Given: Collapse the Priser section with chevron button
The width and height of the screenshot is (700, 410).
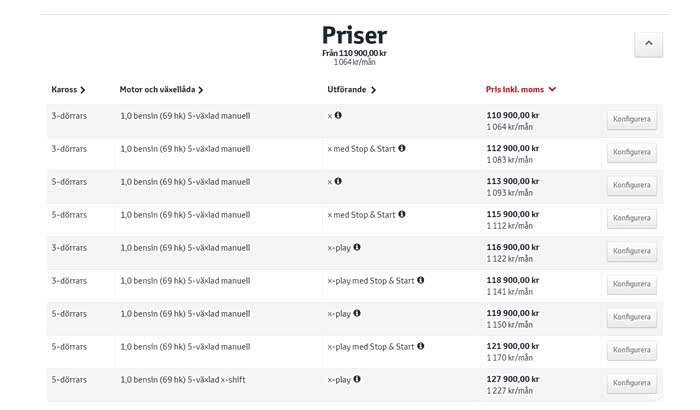Looking at the screenshot, I should (648, 44).
